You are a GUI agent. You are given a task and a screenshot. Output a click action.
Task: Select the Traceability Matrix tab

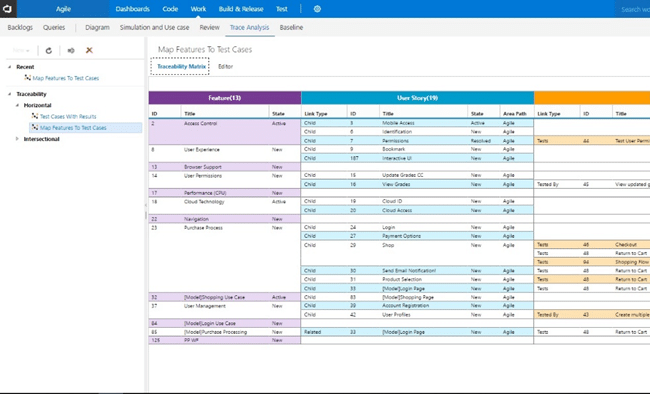[180, 66]
